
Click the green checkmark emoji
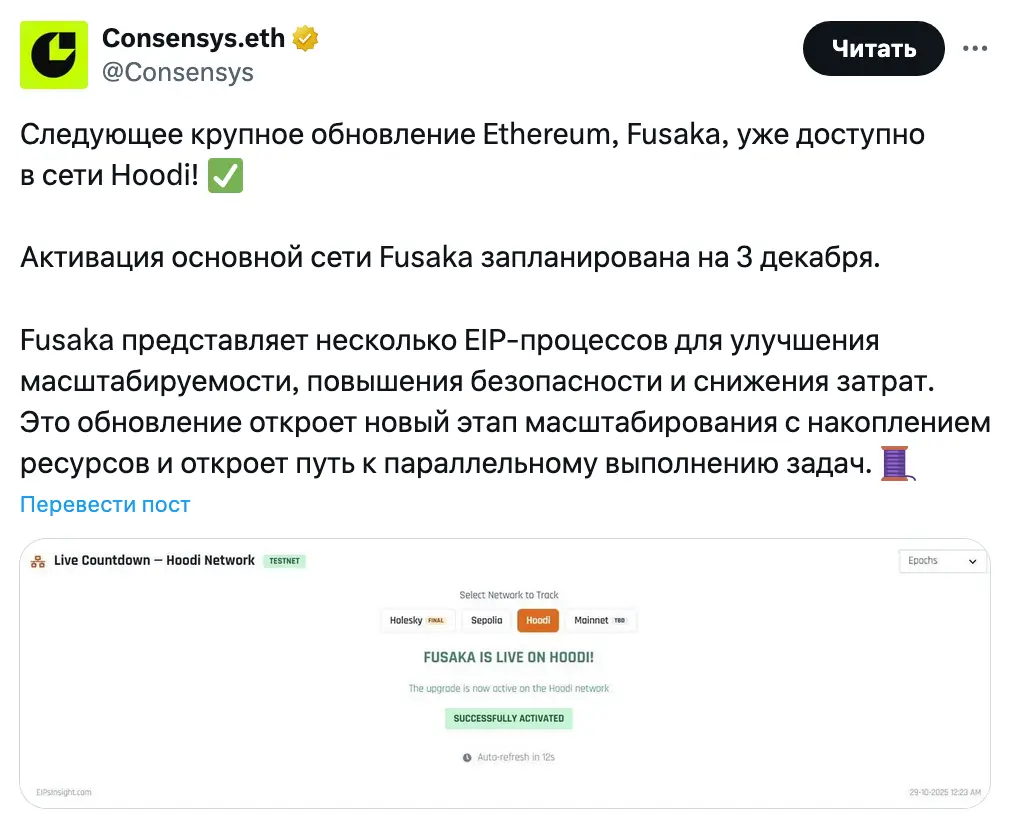(226, 177)
